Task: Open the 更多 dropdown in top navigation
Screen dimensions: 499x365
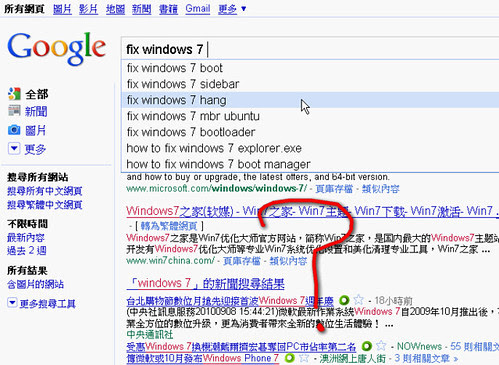Action: (x=232, y=9)
